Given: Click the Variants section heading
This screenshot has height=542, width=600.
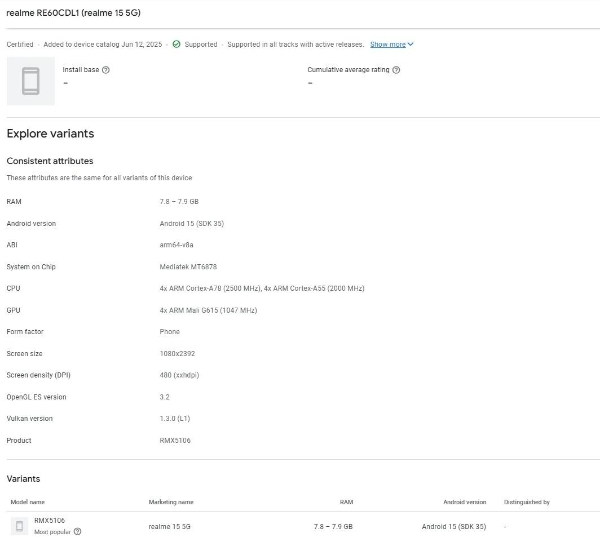Looking at the screenshot, I should click(23, 479).
